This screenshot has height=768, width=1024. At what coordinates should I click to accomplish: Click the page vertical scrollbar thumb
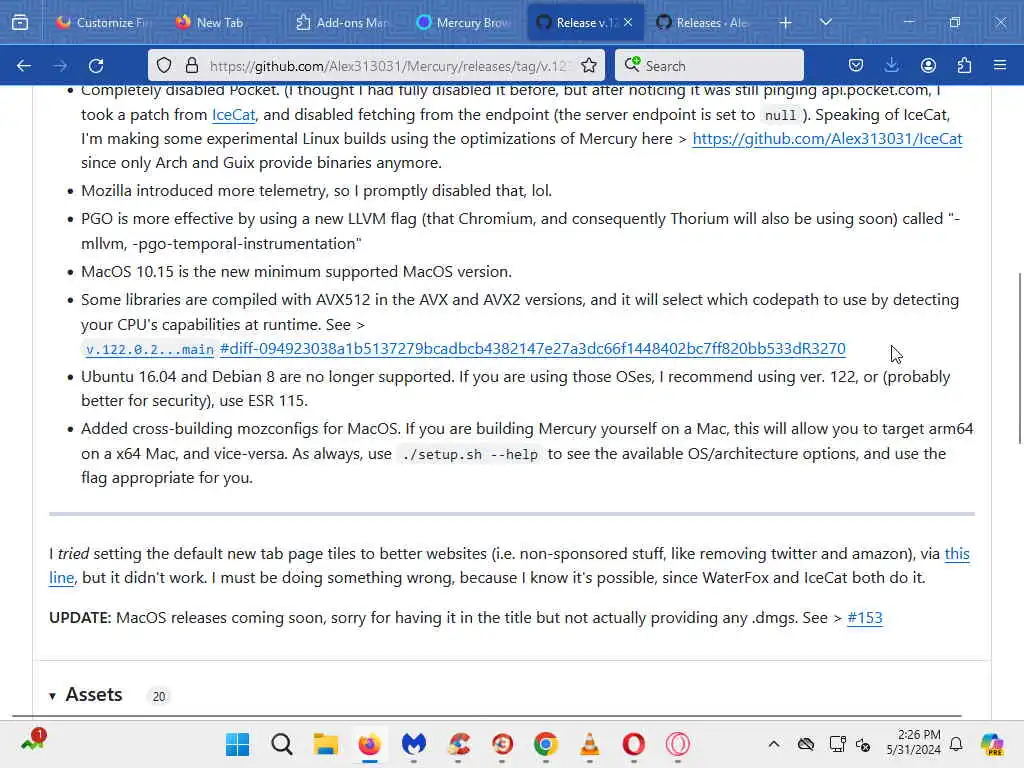click(1020, 358)
